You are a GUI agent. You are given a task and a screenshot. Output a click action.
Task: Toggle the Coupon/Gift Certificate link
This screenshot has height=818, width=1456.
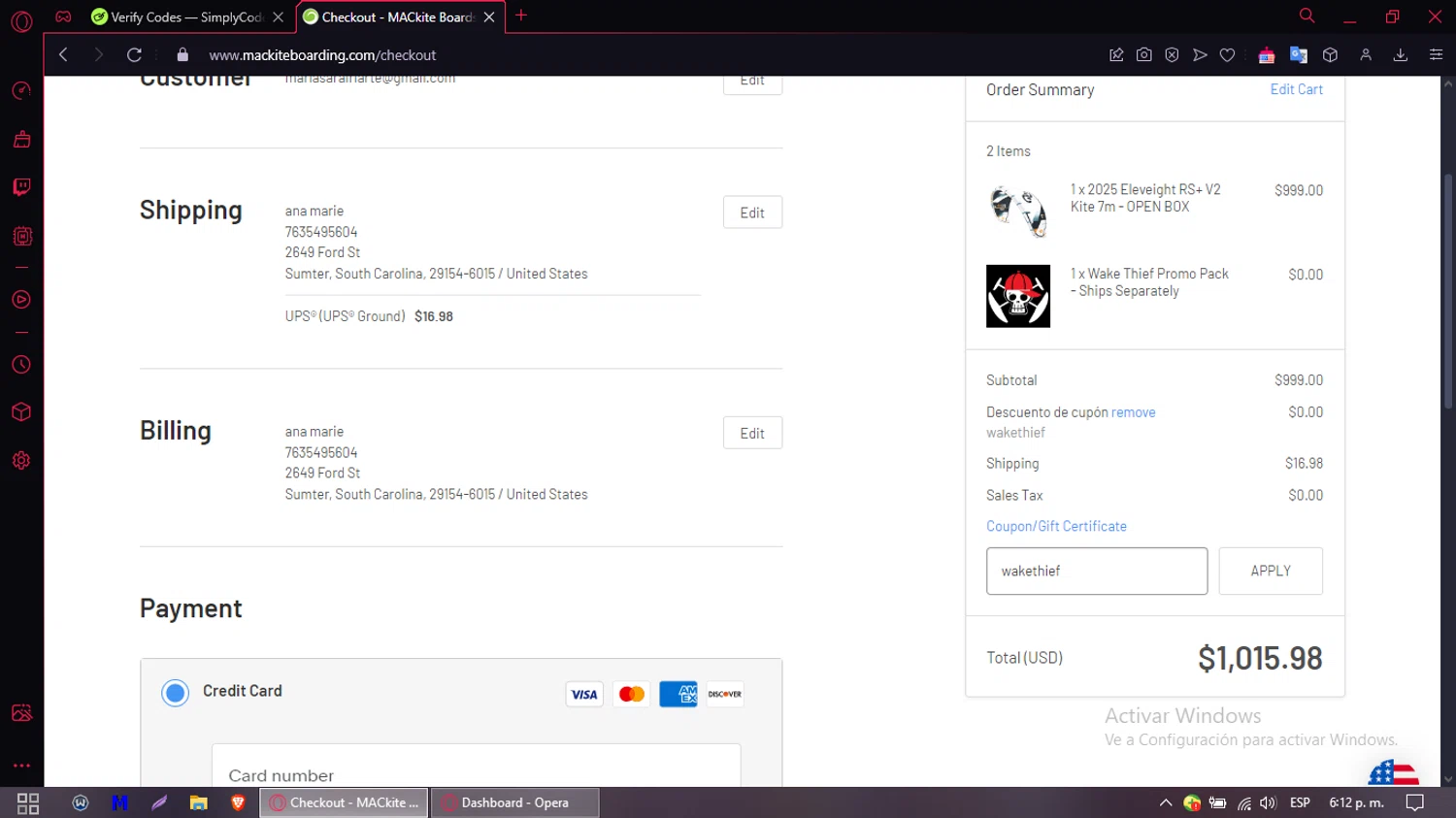1056,526
